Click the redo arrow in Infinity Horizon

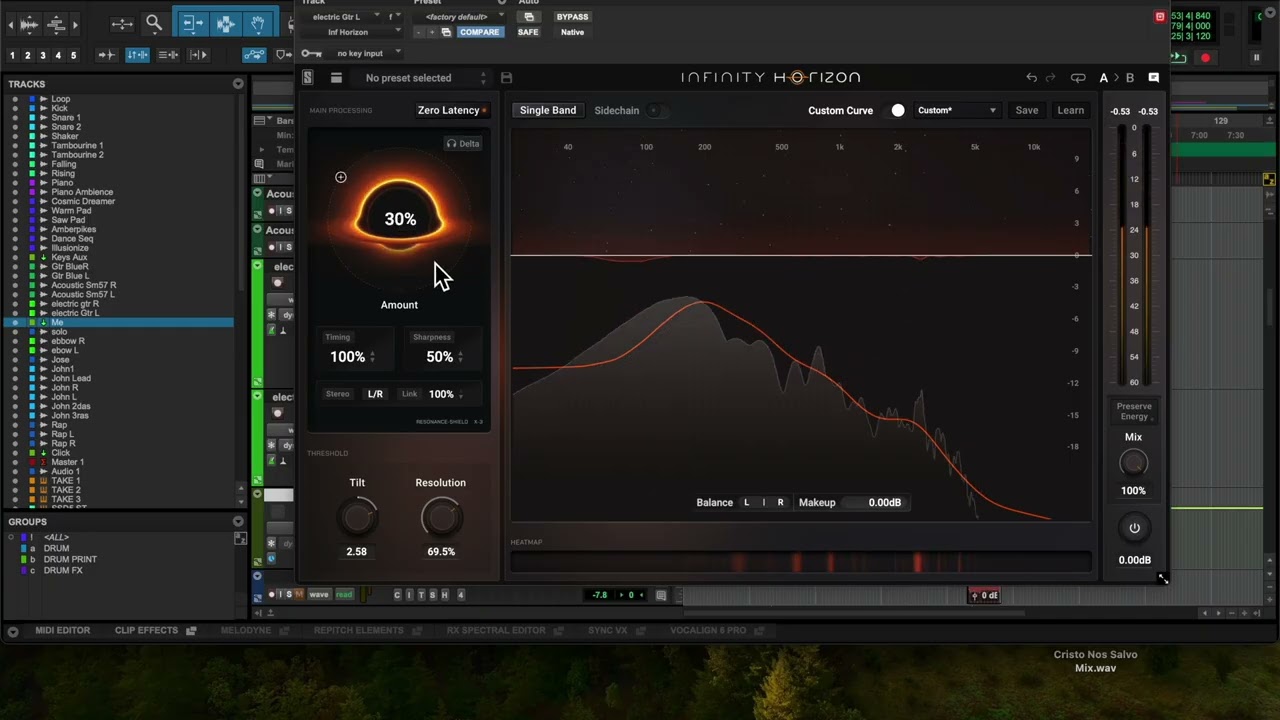pyautogui.click(x=1050, y=77)
